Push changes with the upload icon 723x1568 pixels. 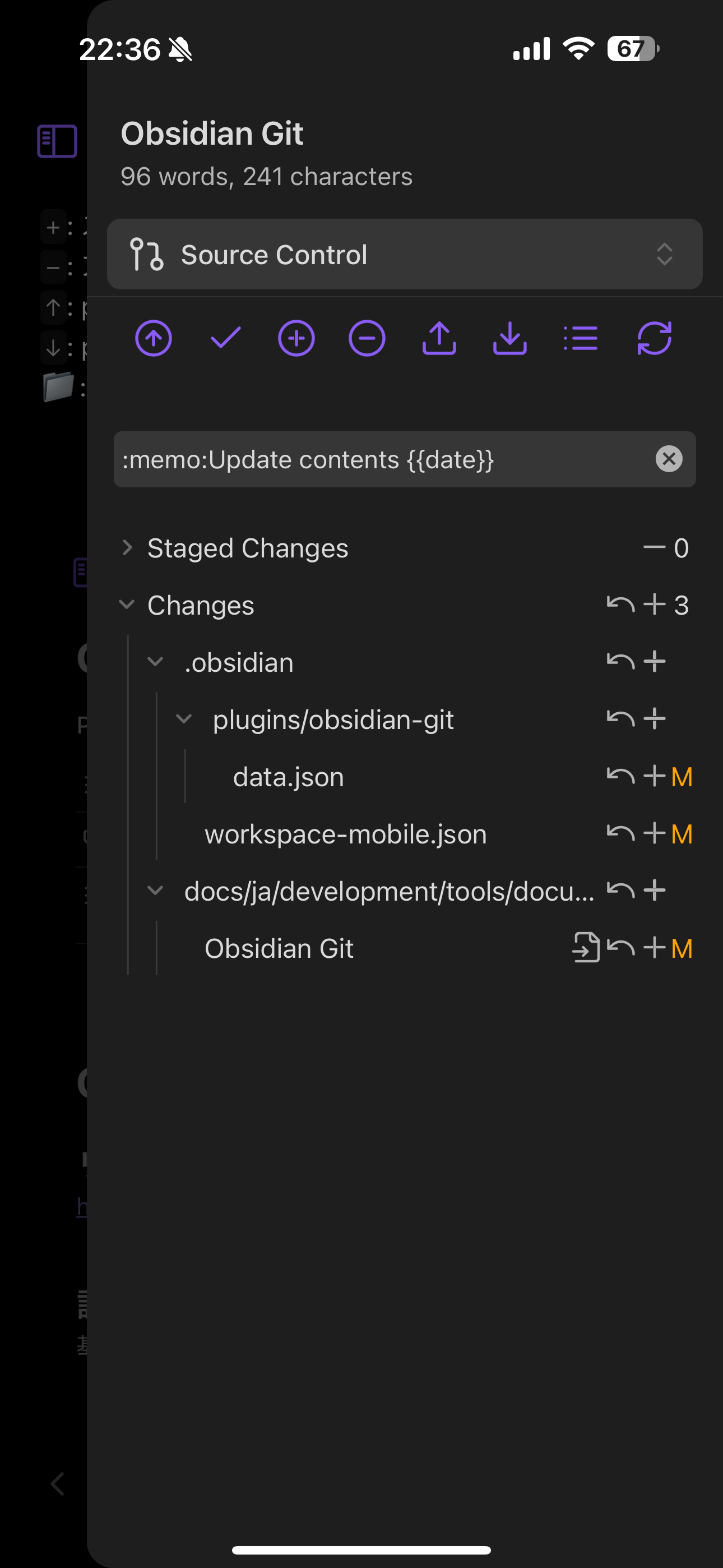click(x=439, y=338)
